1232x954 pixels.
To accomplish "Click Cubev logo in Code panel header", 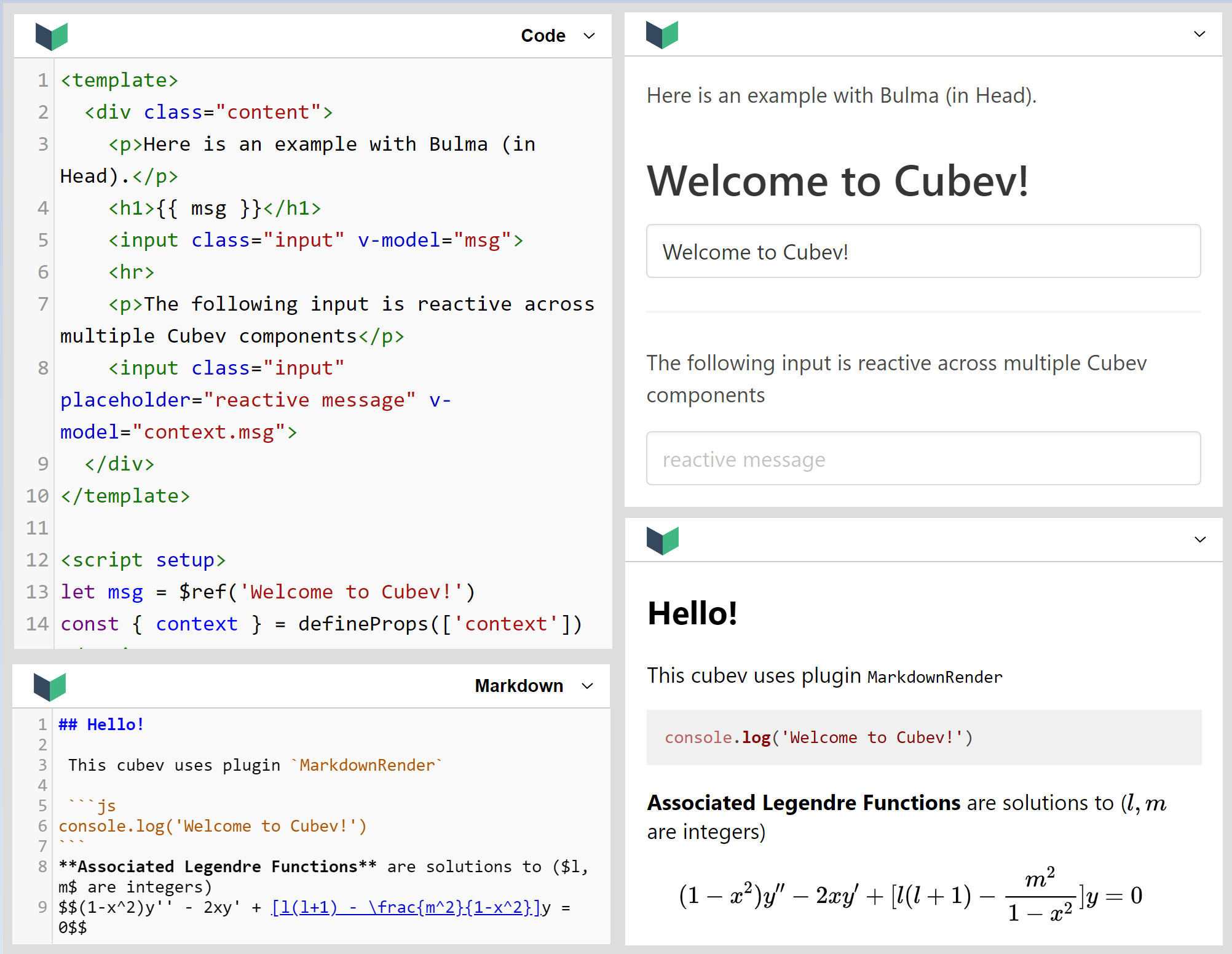I will (51, 36).
